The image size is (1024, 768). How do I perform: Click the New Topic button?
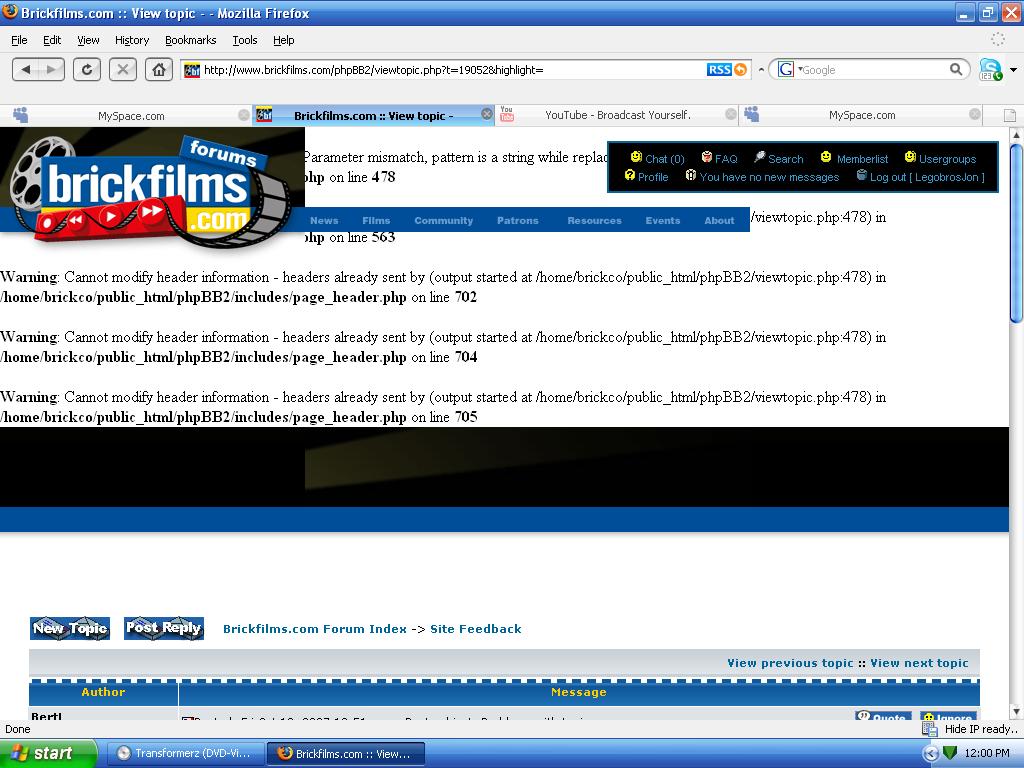point(70,628)
